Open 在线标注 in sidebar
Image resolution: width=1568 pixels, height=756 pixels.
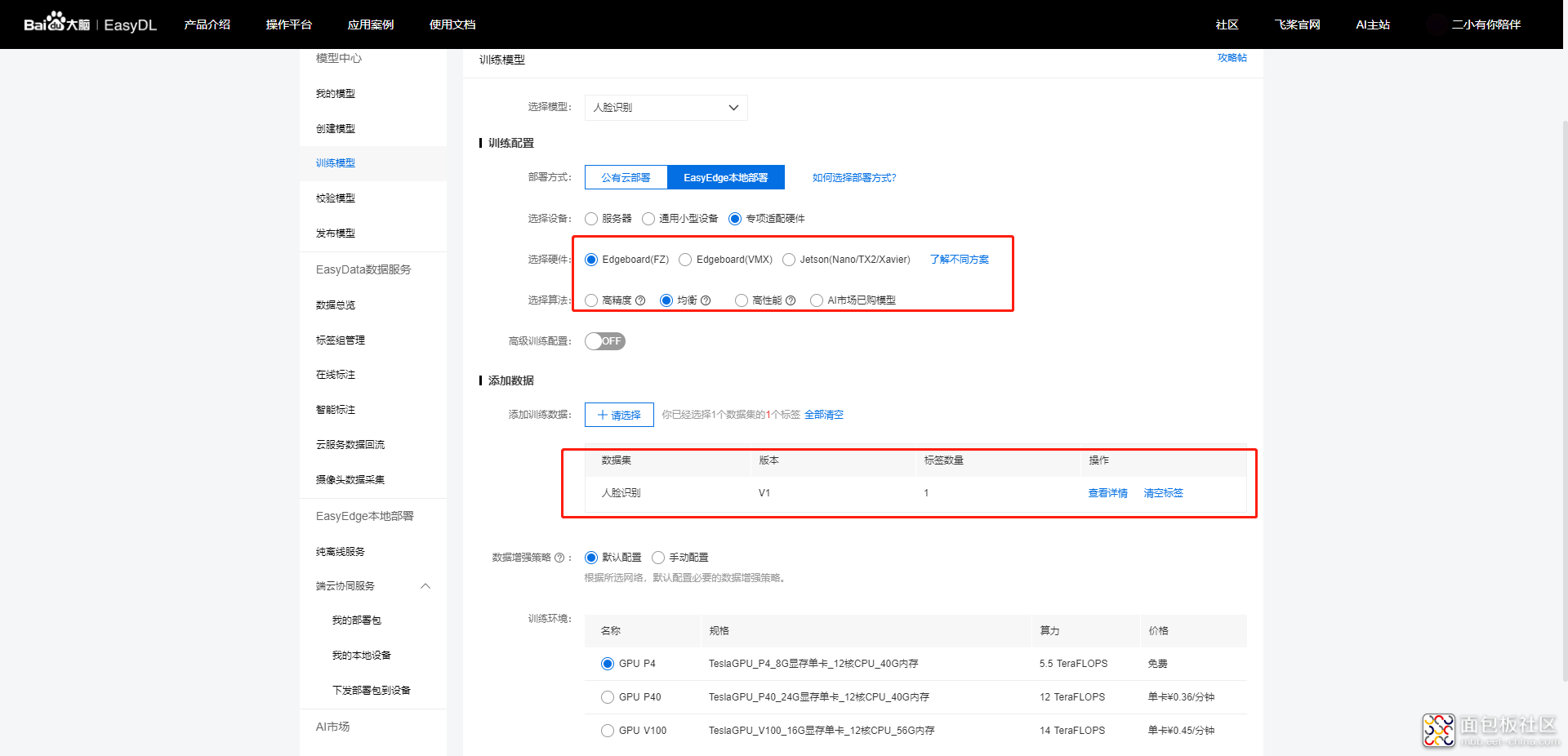pos(336,375)
